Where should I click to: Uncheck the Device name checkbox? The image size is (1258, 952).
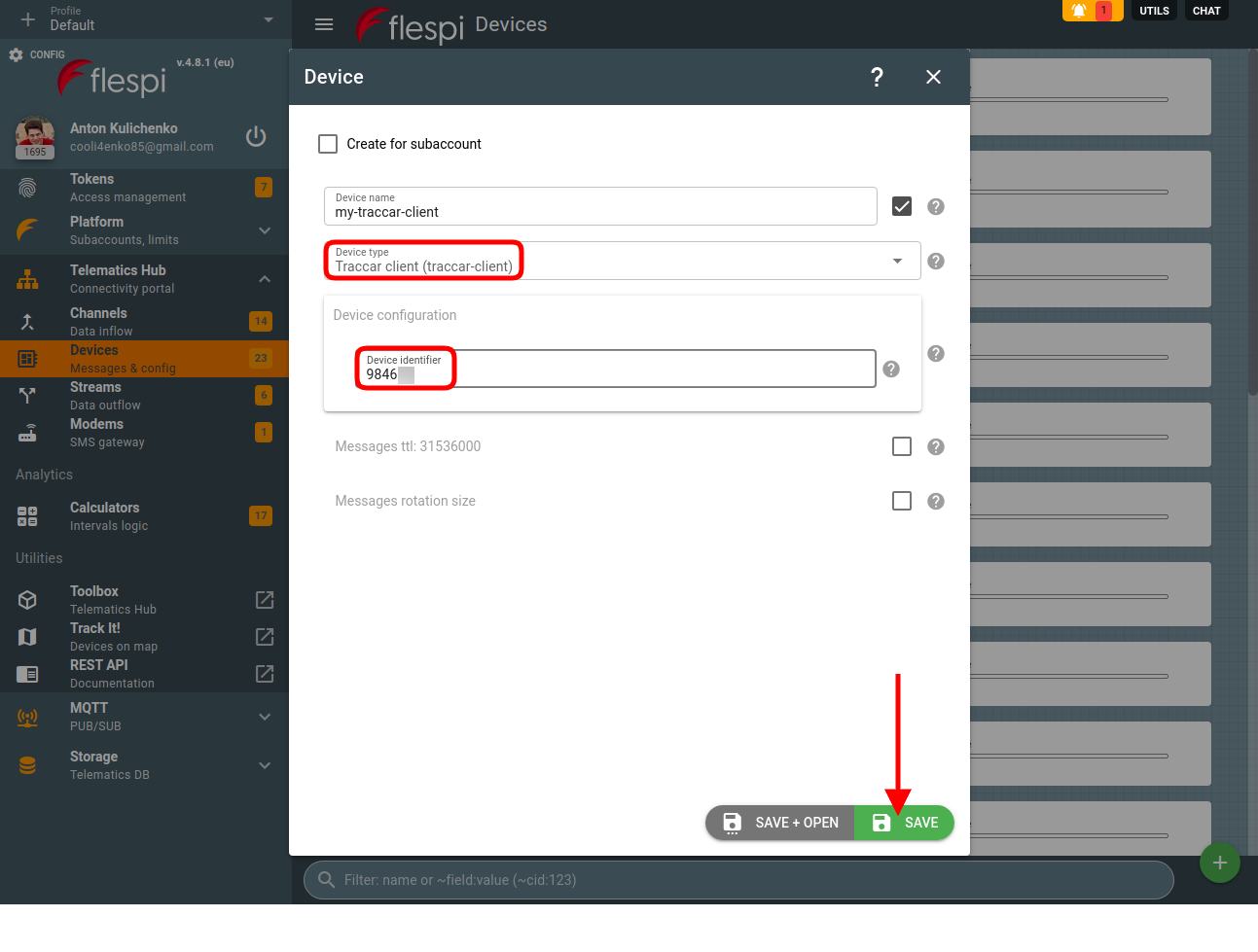[902, 206]
